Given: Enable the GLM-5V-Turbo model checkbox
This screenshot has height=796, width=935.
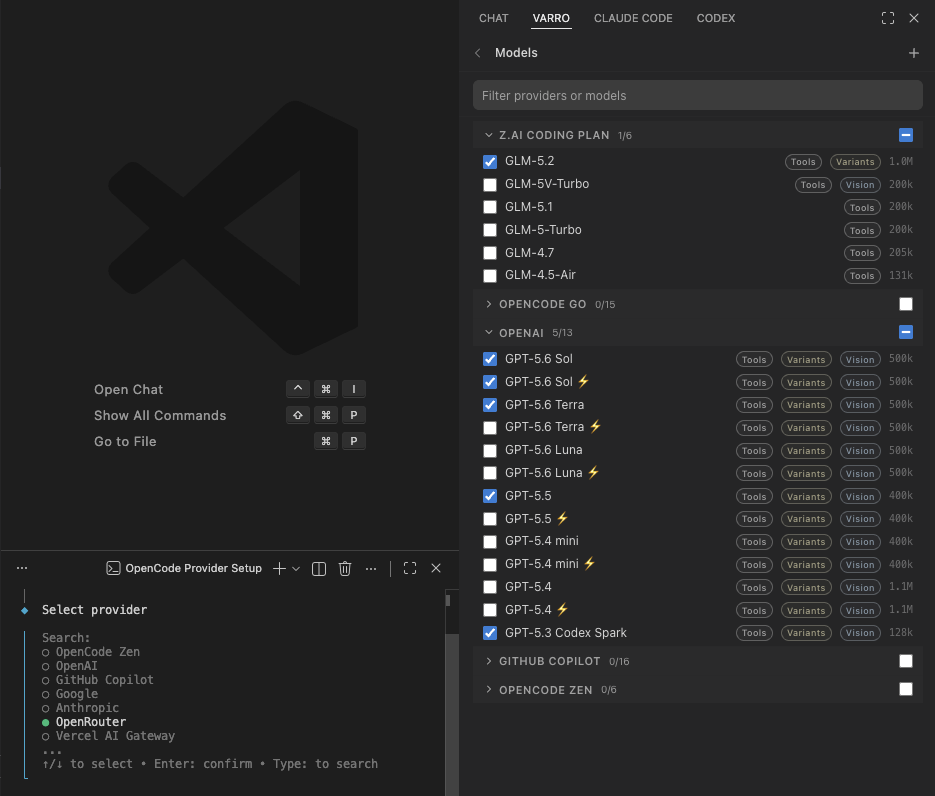Looking at the screenshot, I should click(x=490, y=185).
